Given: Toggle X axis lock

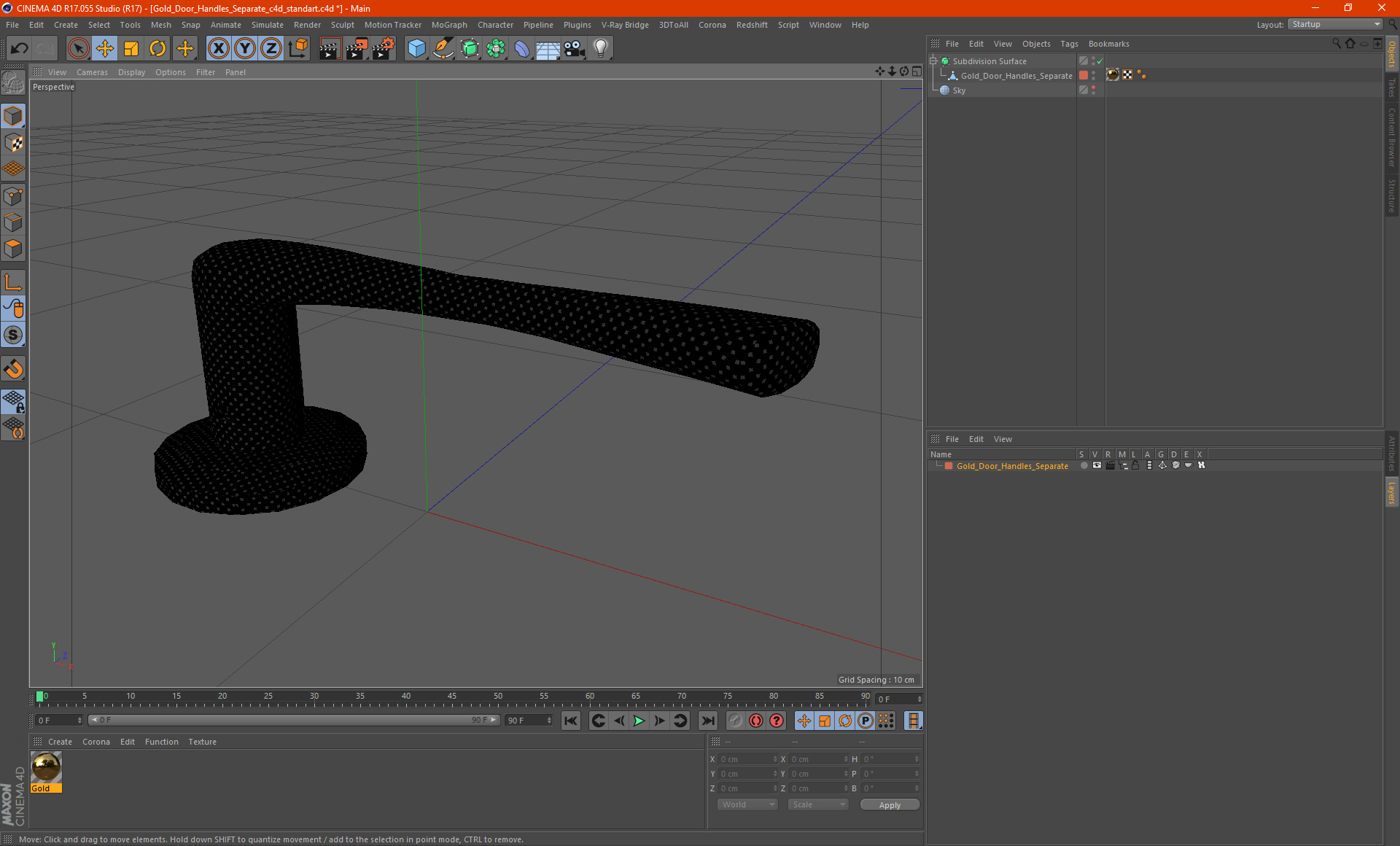Looking at the screenshot, I should pyautogui.click(x=218, y=48).
